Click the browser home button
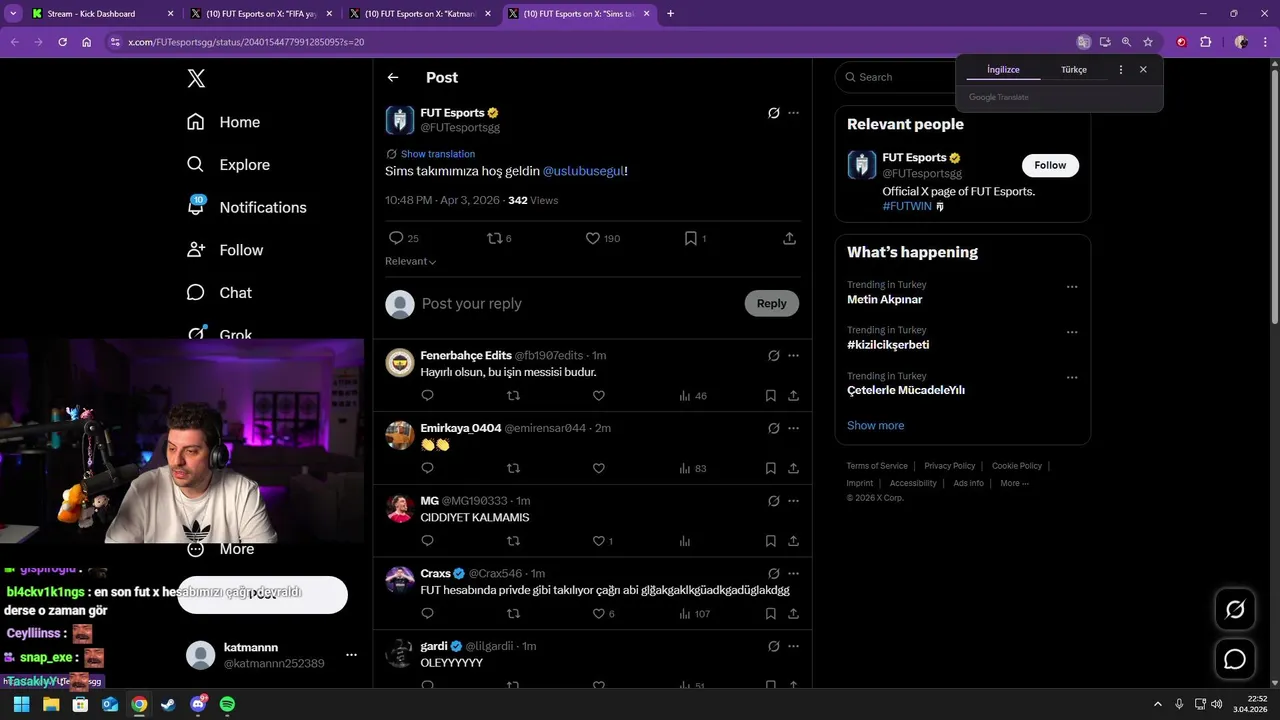The image size is (1280, 720). [87, 42]
